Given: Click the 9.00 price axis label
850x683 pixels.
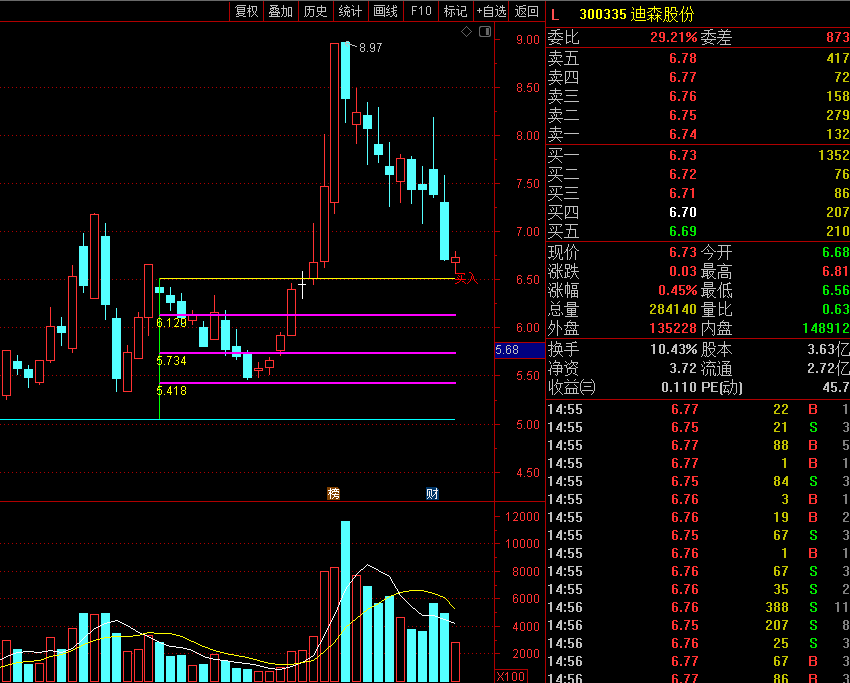Looking at the screenshot, I should click(x=528, y=40).
